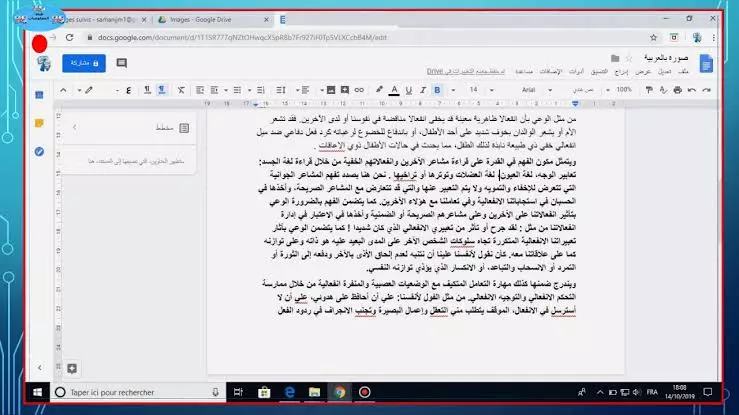Screen dimensions: 739x415
Task: Bookmark this page with the star
Action: pyautogui.click(x=653, y=38)
